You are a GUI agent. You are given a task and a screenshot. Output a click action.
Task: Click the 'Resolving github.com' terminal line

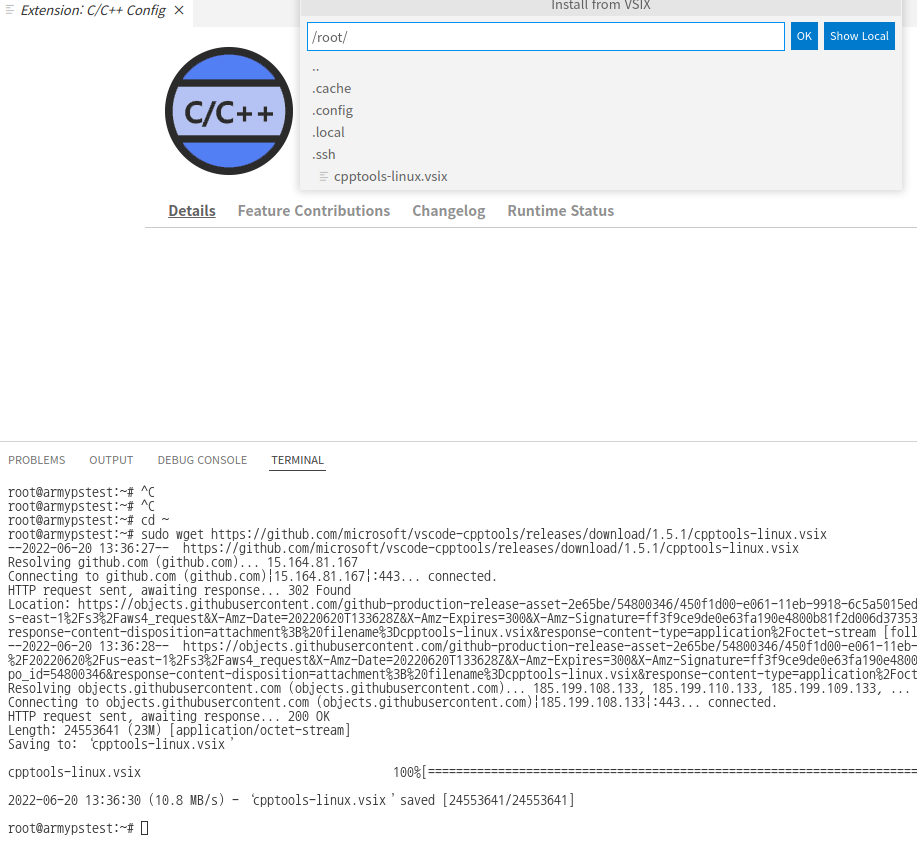click(x=182, y=563)
